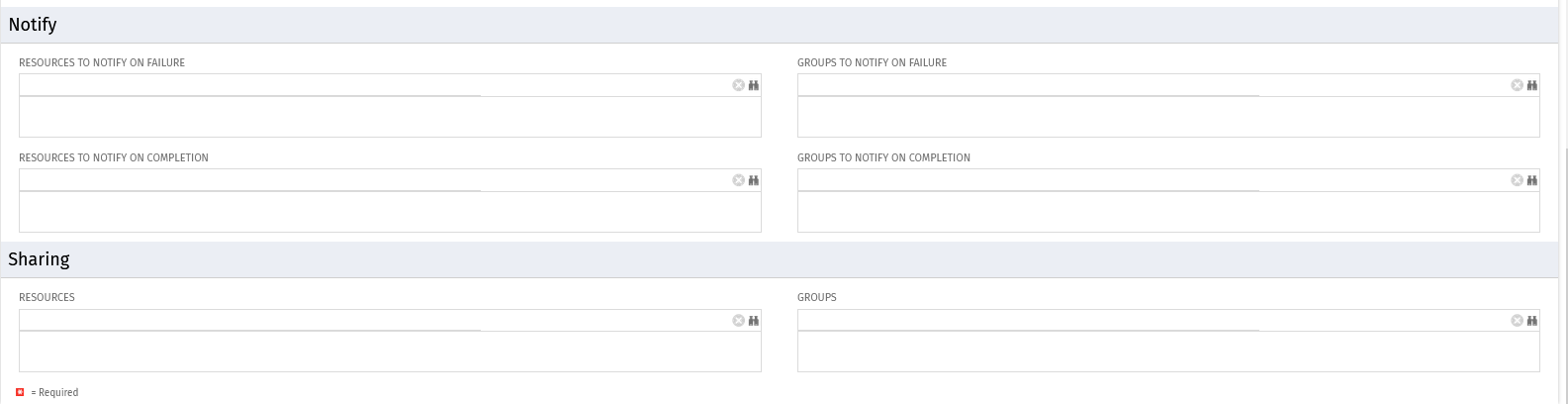Open binoculars lookup for Sharing Groups
Screen dimensions: 1568x404
pyautogui.click(x=1532, y=321)
